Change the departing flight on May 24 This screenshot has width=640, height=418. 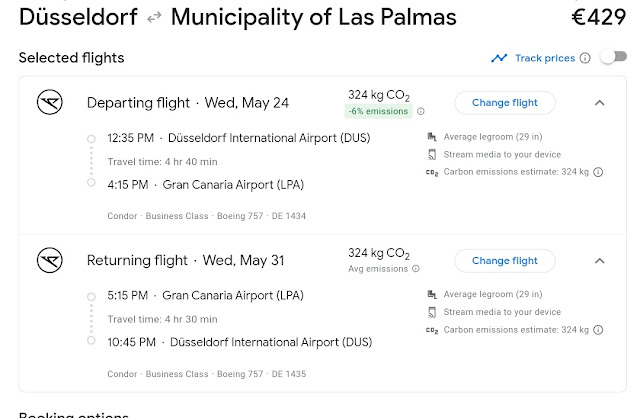504,102
